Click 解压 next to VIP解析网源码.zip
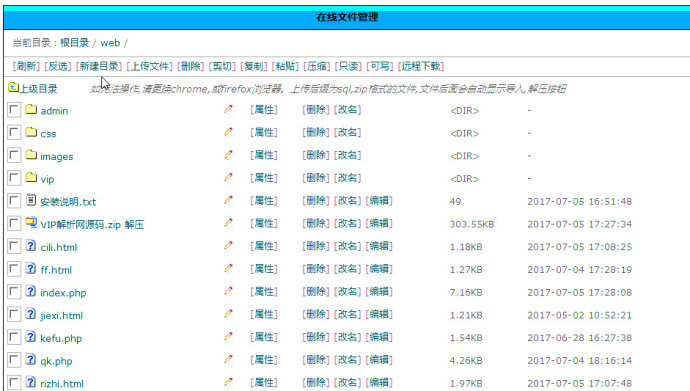690x391 pixels. (134, 225)
